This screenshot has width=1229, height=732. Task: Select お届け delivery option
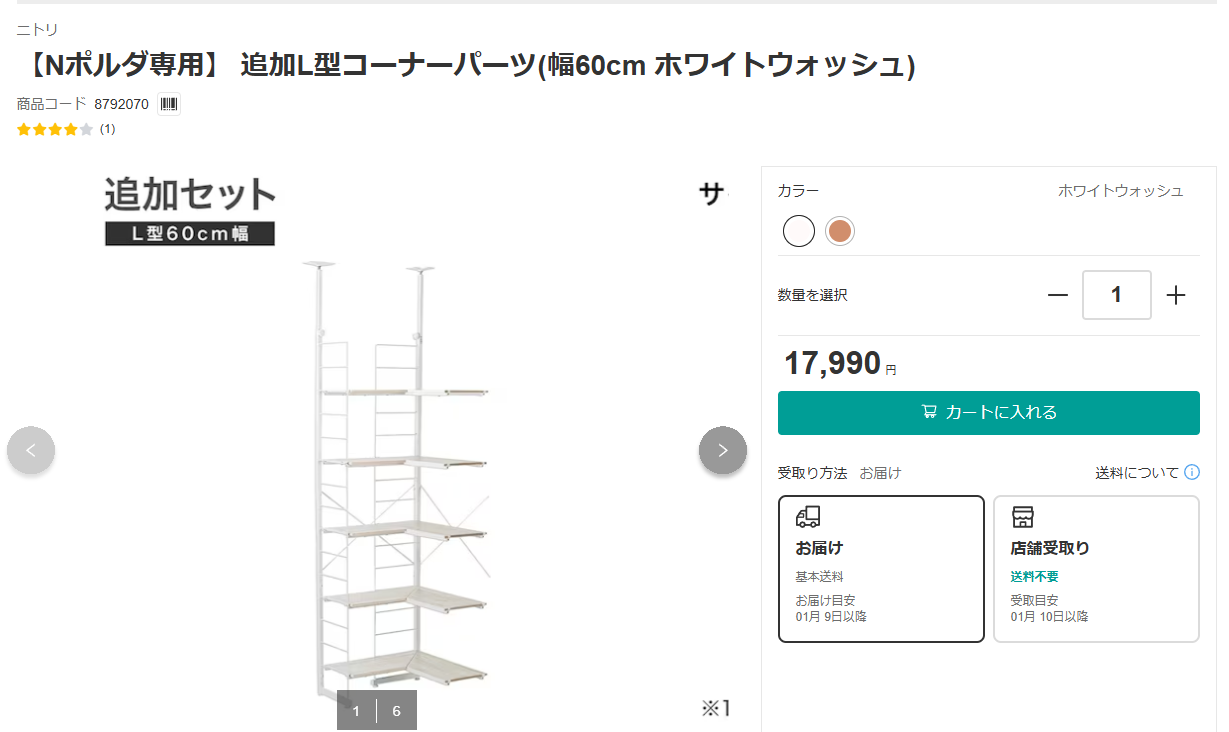click(x=881, y=568)
